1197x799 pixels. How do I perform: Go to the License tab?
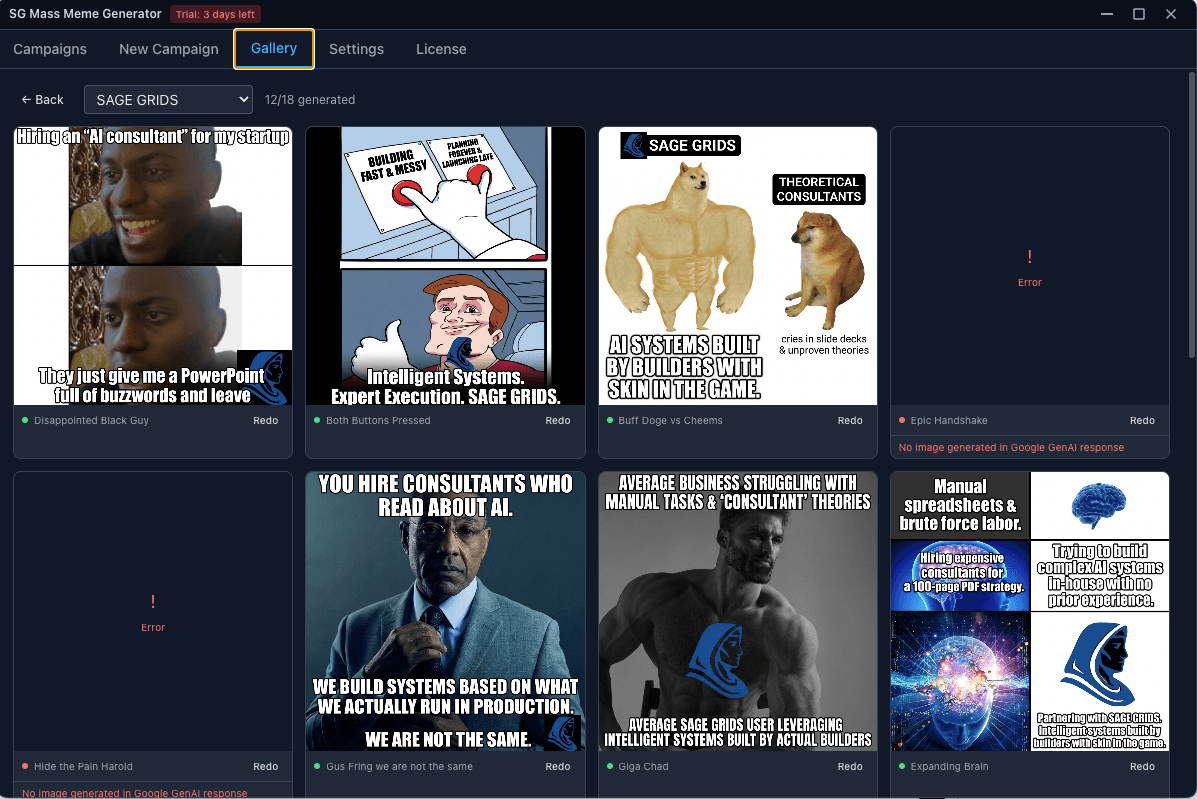pos(441,49)
